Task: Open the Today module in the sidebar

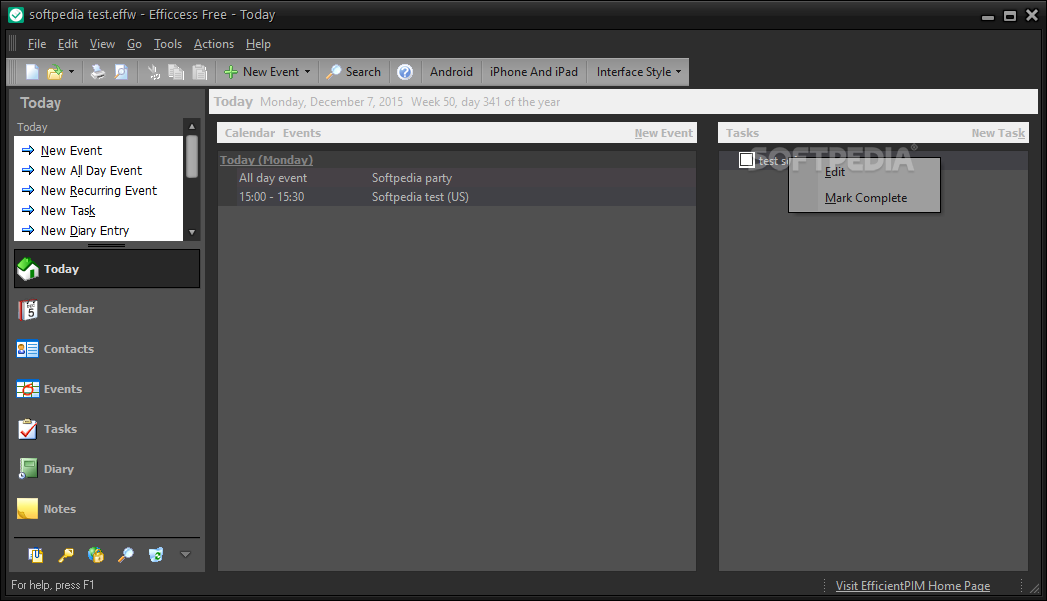Action: coord(107,269)
